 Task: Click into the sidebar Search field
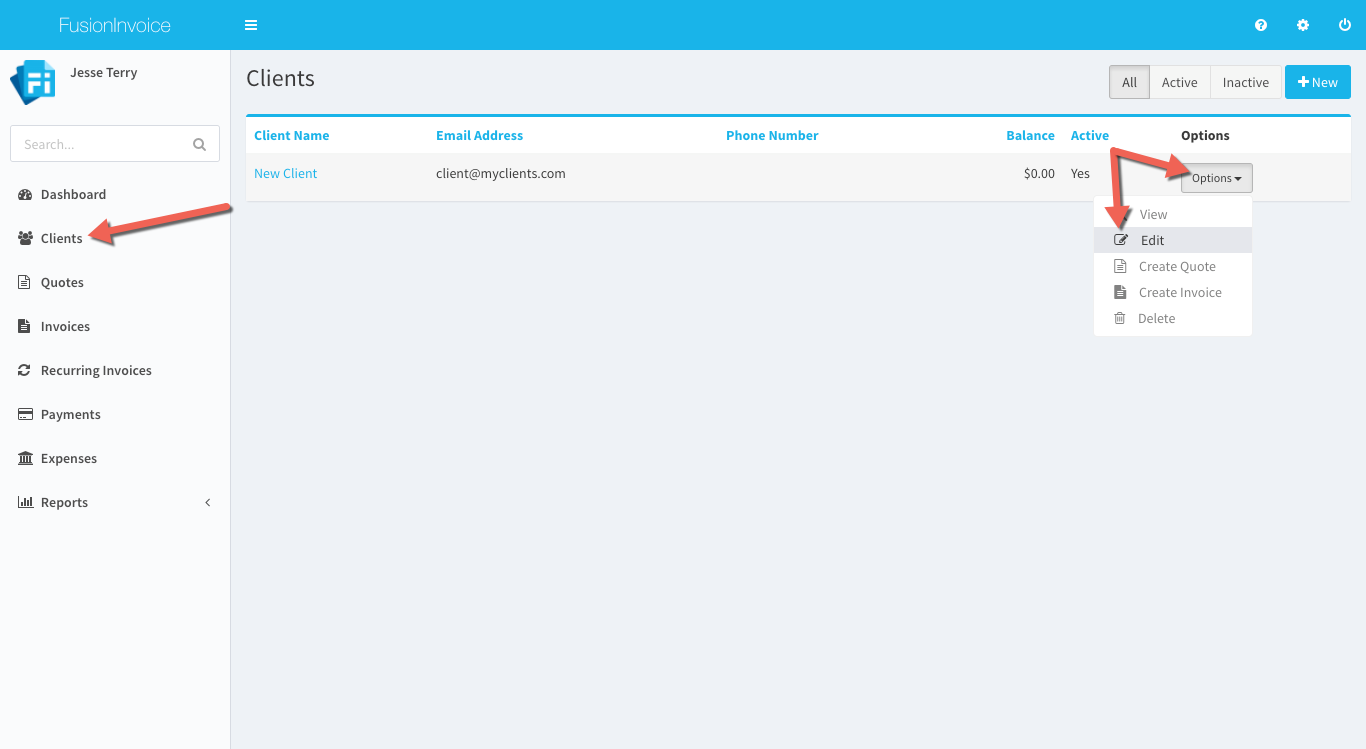click(100, 144)
